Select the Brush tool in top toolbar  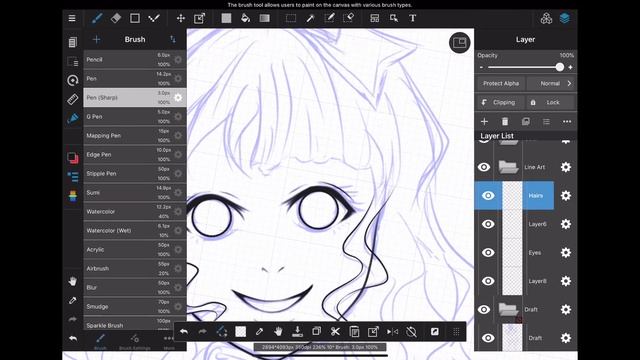(x=97, y=18)
